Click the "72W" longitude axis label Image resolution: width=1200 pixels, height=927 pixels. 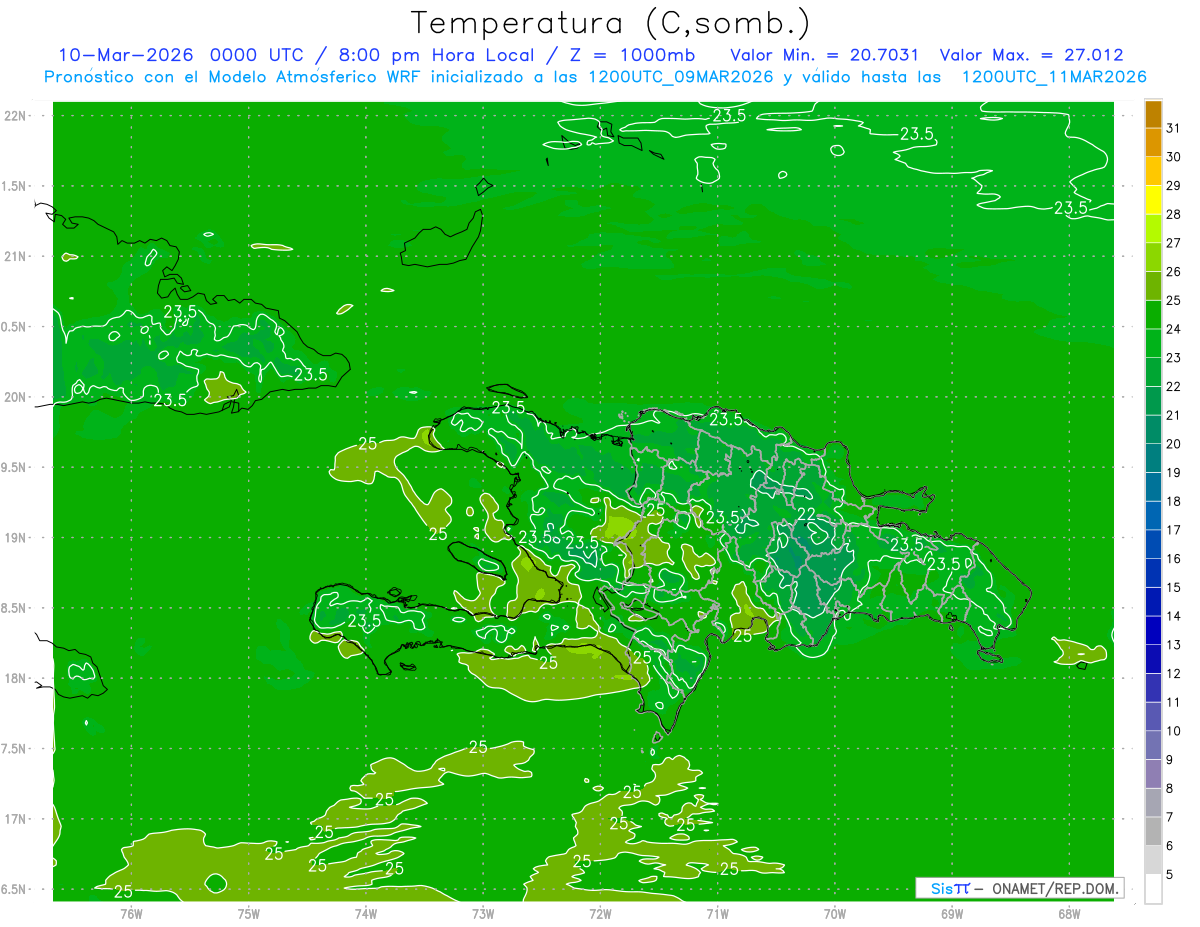pyautogui.click(x=600, y=912)
